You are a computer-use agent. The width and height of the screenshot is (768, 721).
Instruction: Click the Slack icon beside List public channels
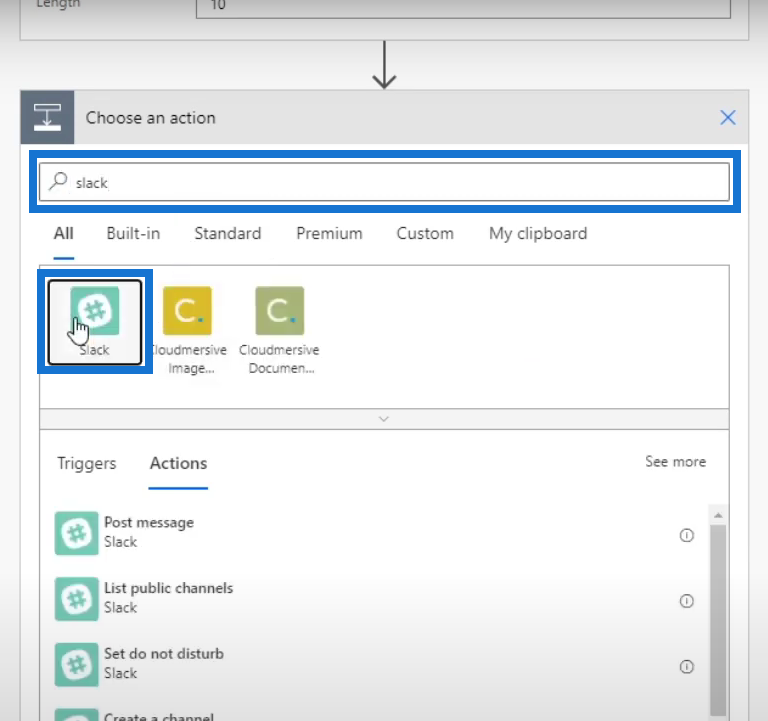click(76, 599)
